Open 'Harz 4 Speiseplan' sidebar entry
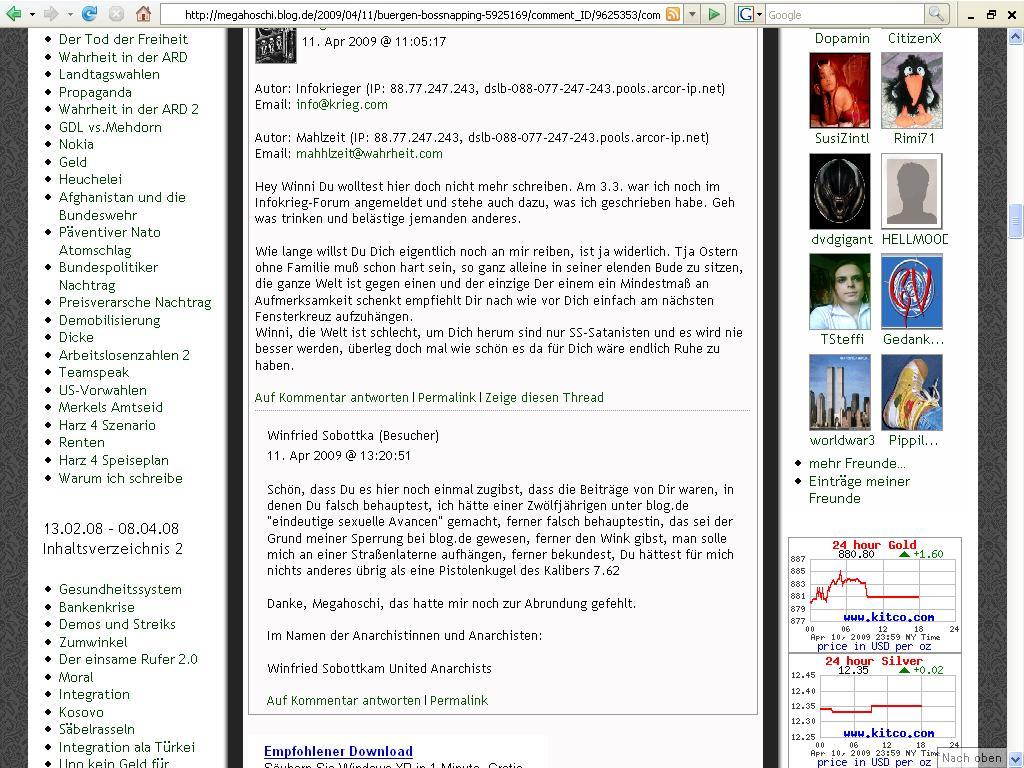The width and height of the screenshot is (1024, 768). coord(114,460)
